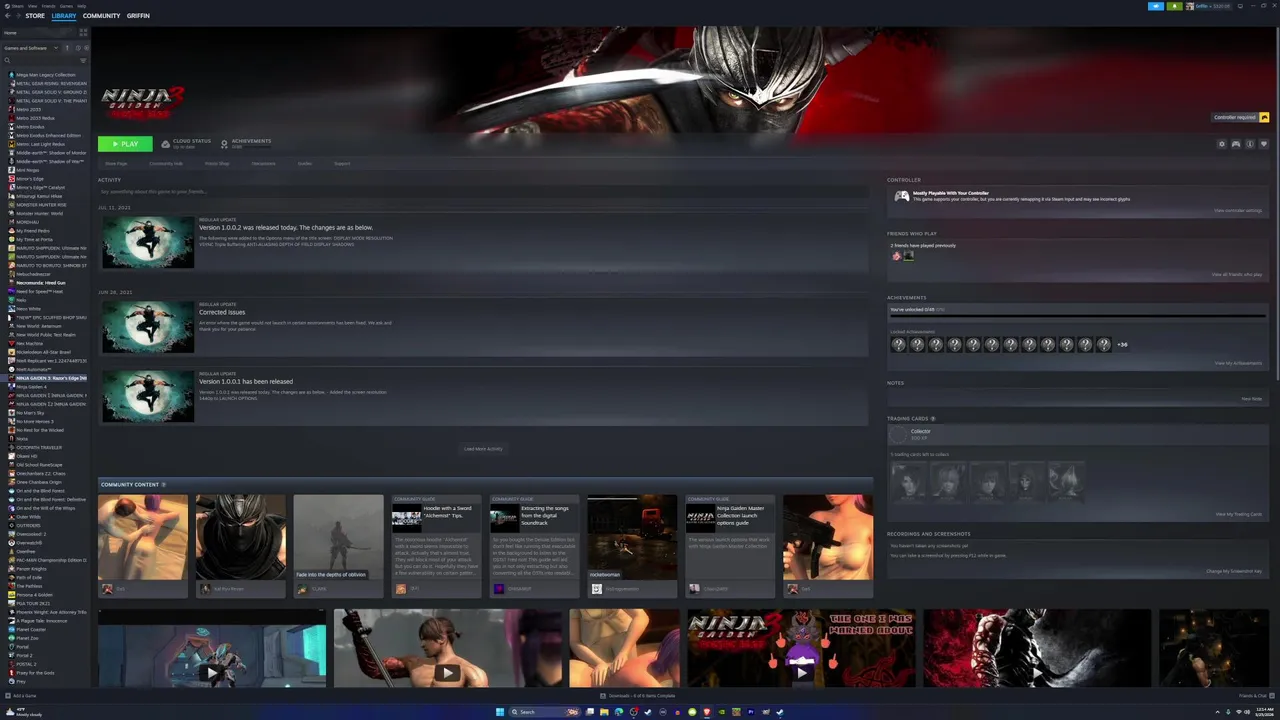Open the Store Page link
The width and height of the screenshot is (1280, 720).
[116, 163]
